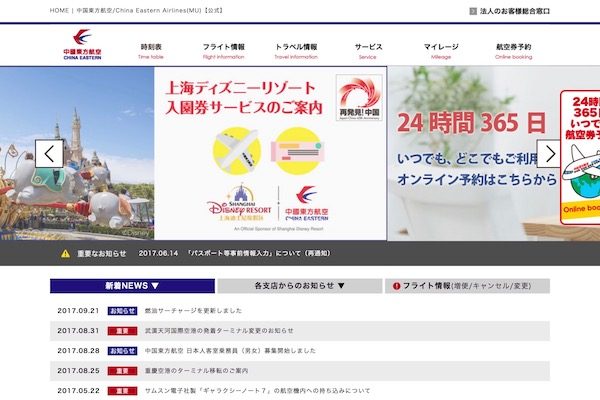Open the サービス Service menu

(x=368, y=51)
